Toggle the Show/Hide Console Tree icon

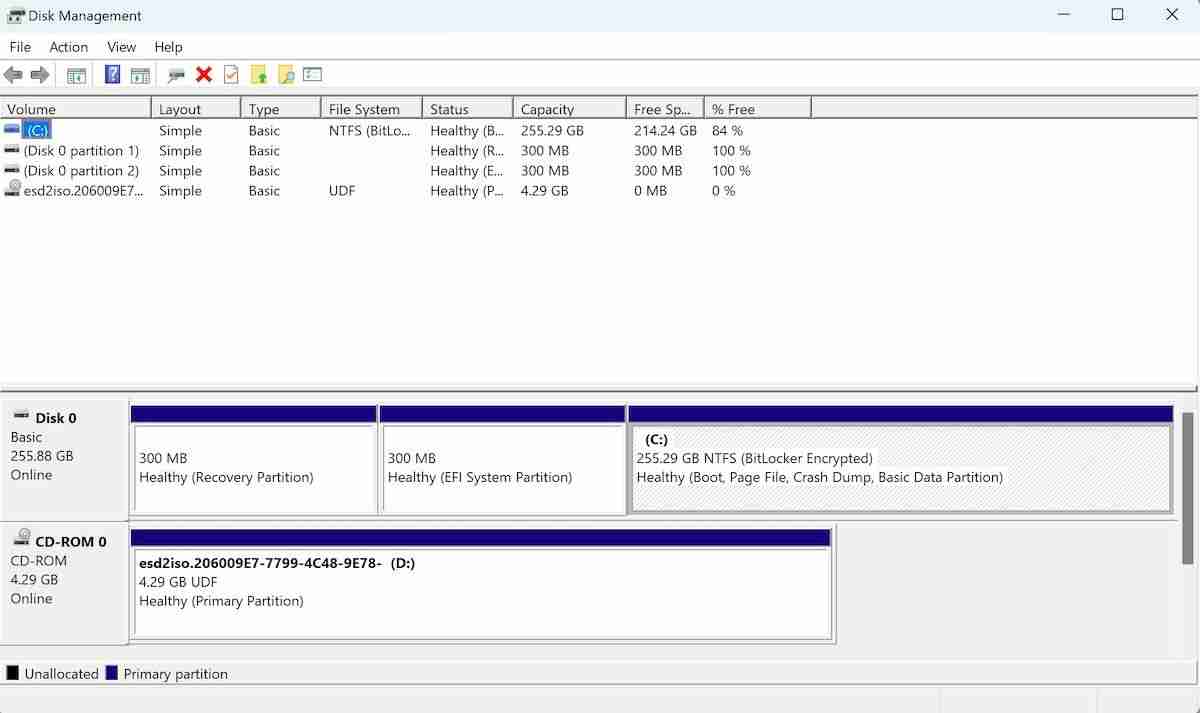[x=76, y=74]
